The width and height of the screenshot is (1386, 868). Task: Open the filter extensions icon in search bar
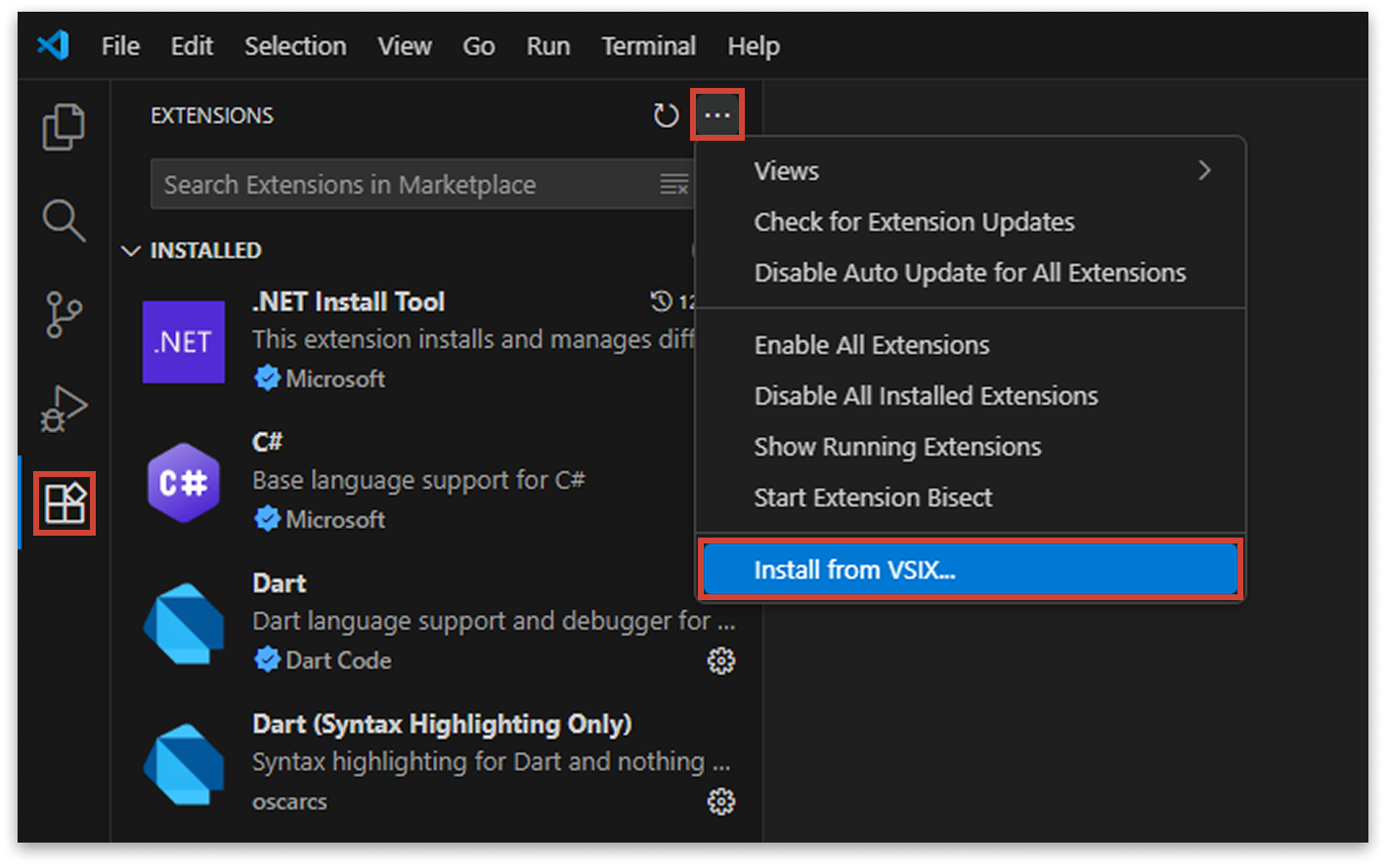pyautogui.click(x=674, y=184)
